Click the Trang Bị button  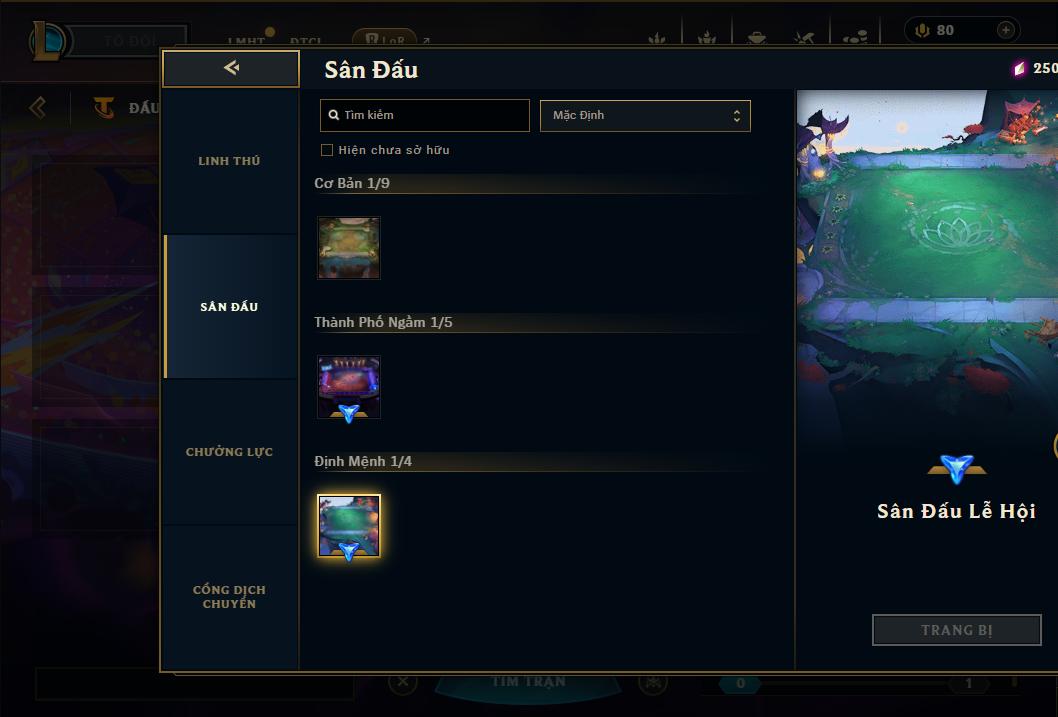click(956, 630)
